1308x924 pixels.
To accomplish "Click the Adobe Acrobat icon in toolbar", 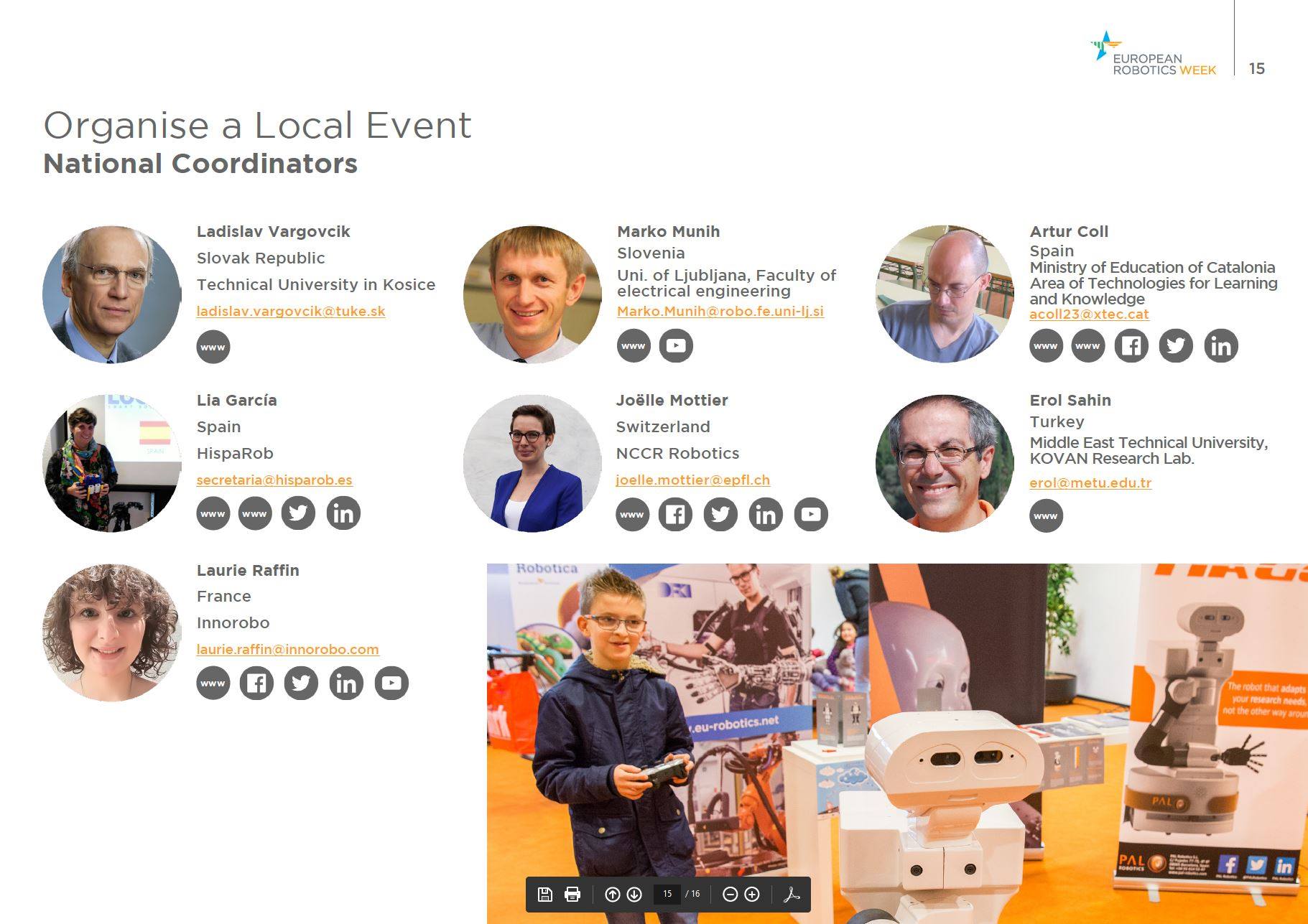I will coord(792,894).
